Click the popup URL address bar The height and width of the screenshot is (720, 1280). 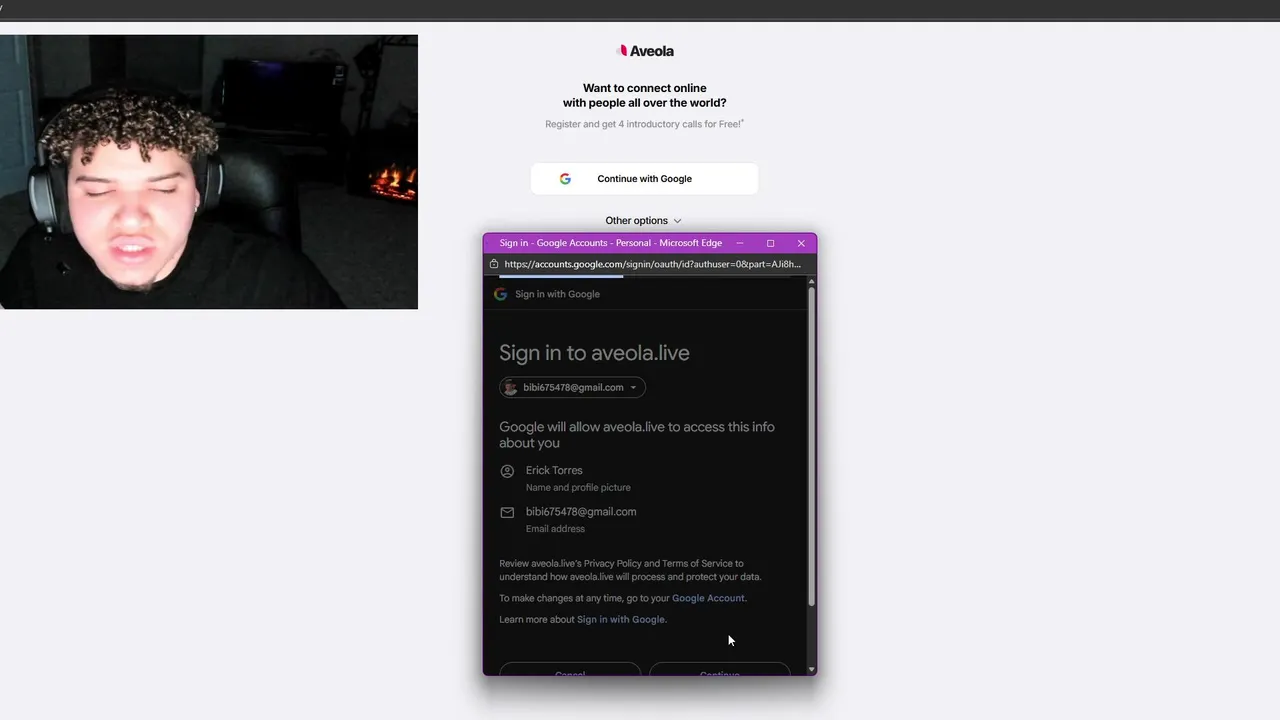pyautogui.click(x=651, y=264)
